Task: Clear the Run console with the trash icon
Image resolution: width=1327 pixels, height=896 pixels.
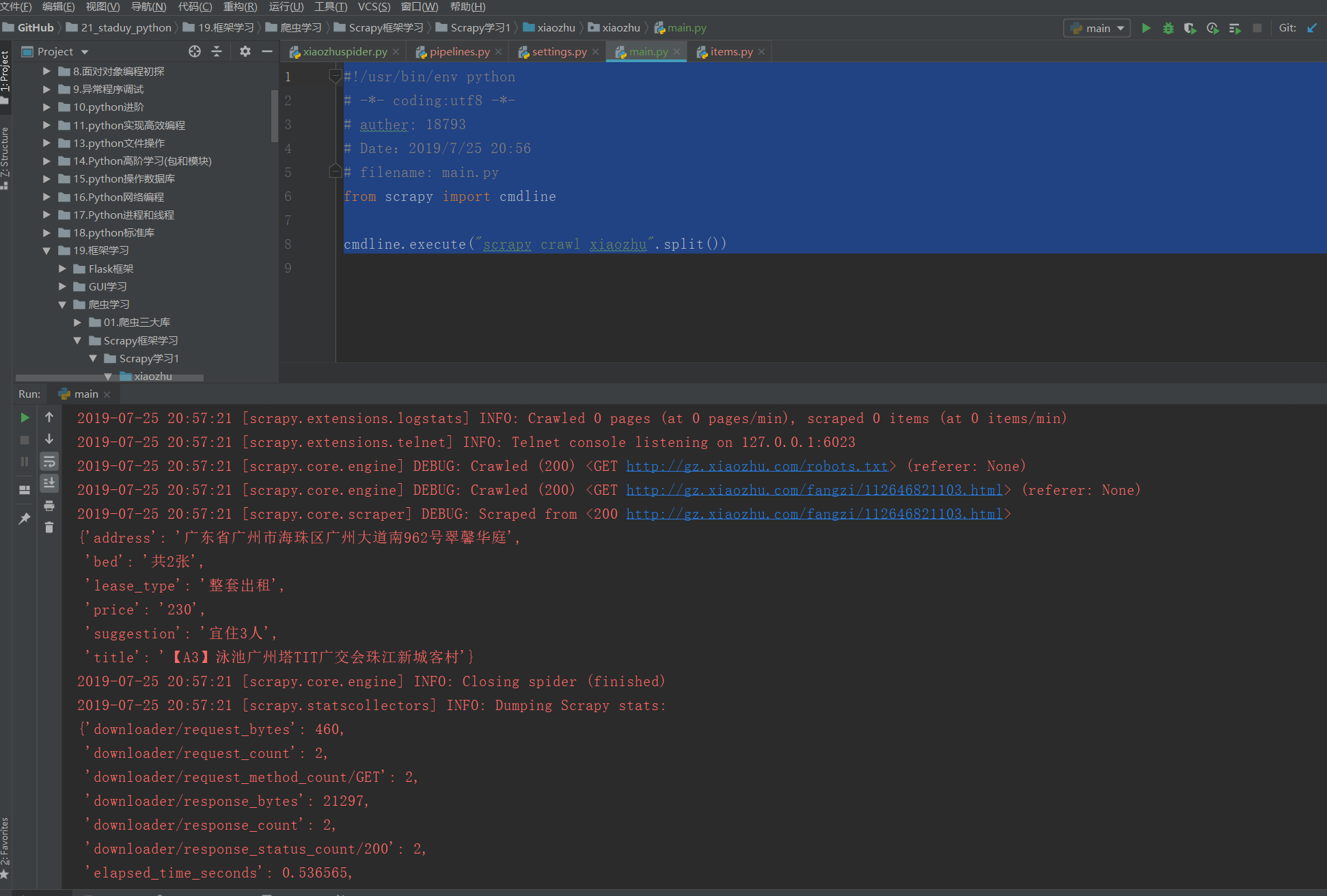Action: pos(49,528)
